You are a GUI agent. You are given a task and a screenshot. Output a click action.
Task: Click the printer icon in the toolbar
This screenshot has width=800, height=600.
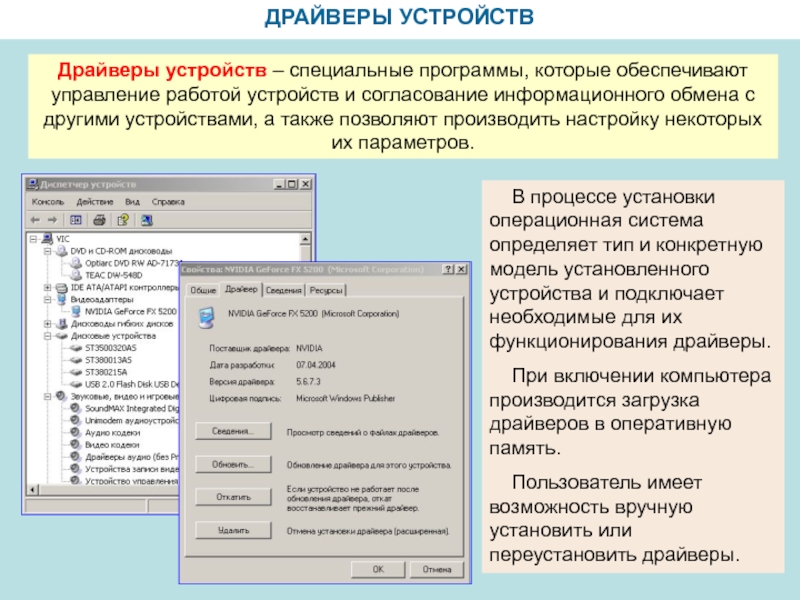pyautogui.click(x=99, y=219)
